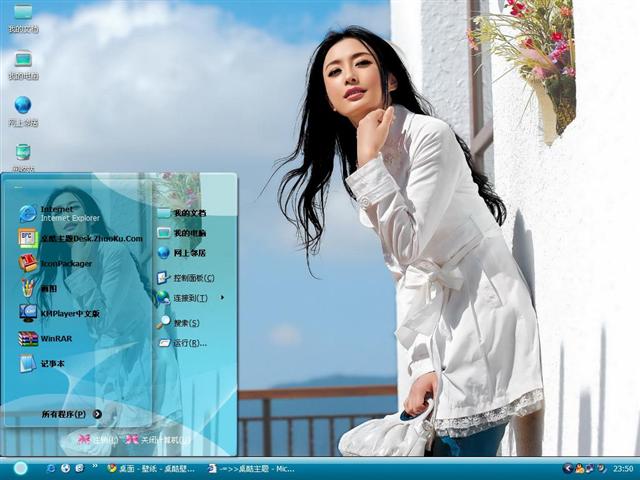Open the Recycle Bin desktop icon

coord(24,158)
